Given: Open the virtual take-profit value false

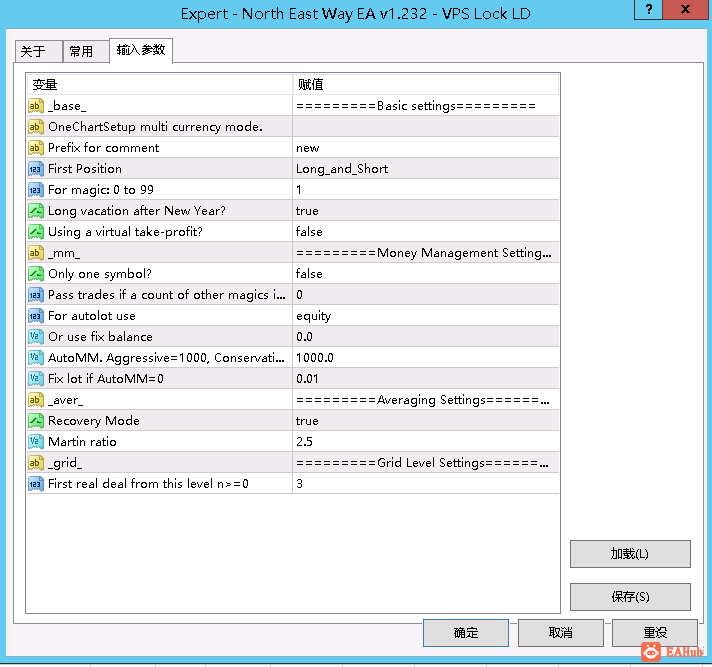Looking at the screenshot, I should pyautogui.click(x=425, y=232).
